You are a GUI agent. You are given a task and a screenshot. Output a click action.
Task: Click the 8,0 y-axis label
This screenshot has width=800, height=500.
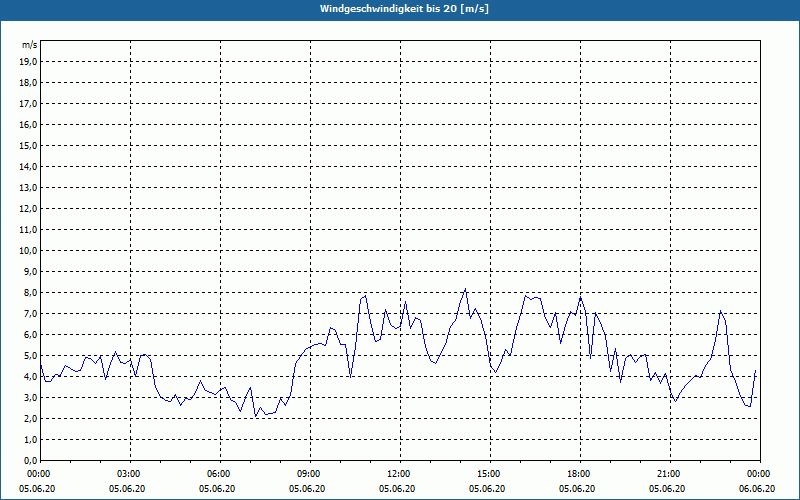[x=30, y=293]
